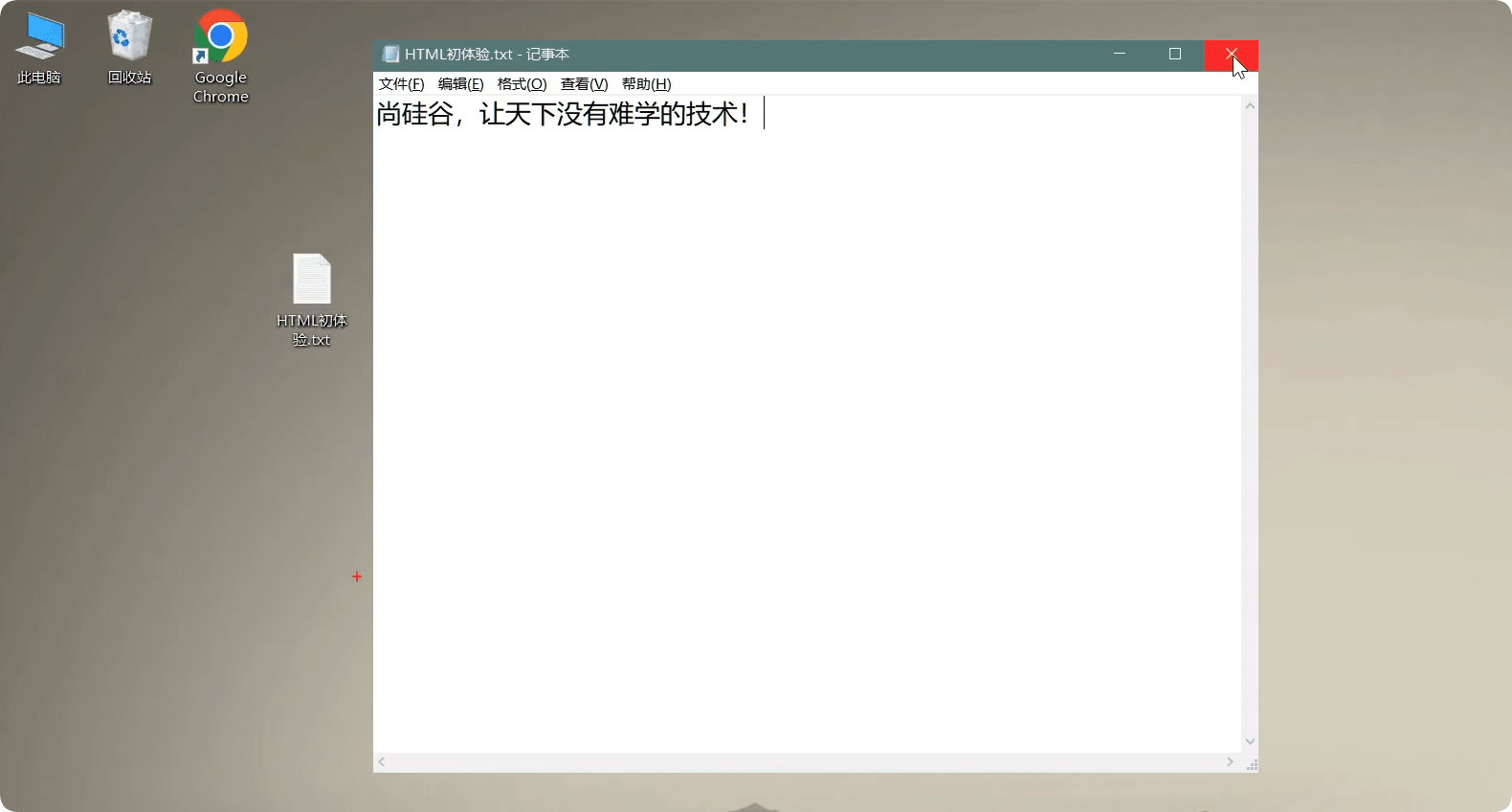The width and height of the screenshot is (1512, 812).
Task: Click the HTML初体验.txt title bar text
Action: (x=486, y=55)
